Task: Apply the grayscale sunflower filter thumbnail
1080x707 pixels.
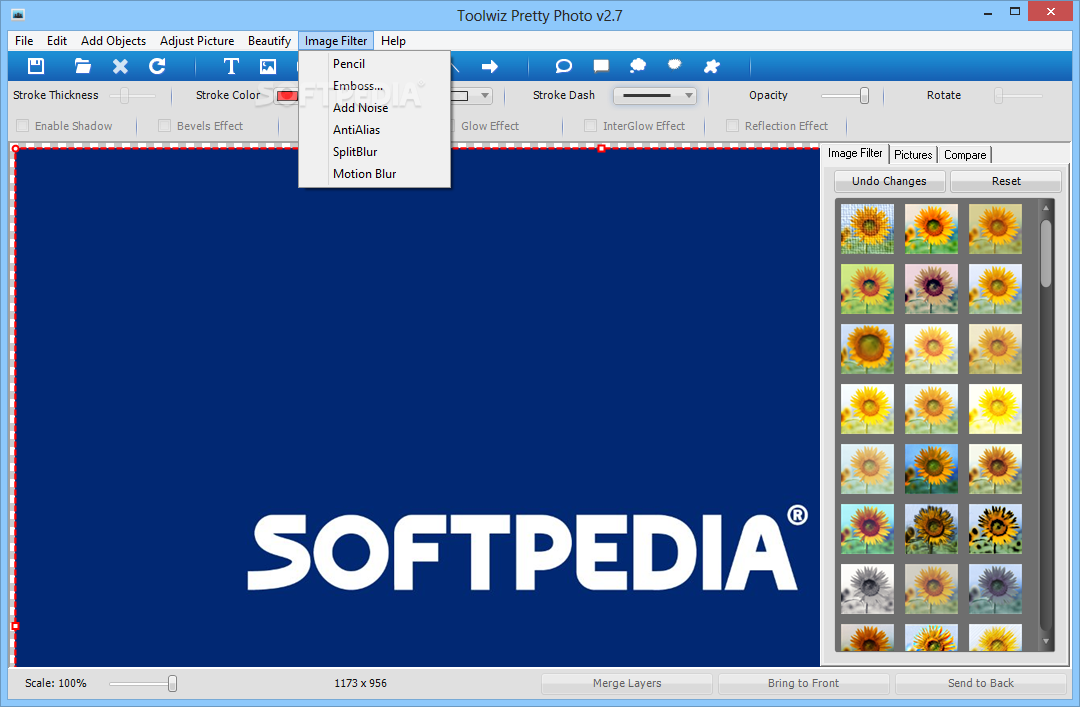Action: point(867,589)
